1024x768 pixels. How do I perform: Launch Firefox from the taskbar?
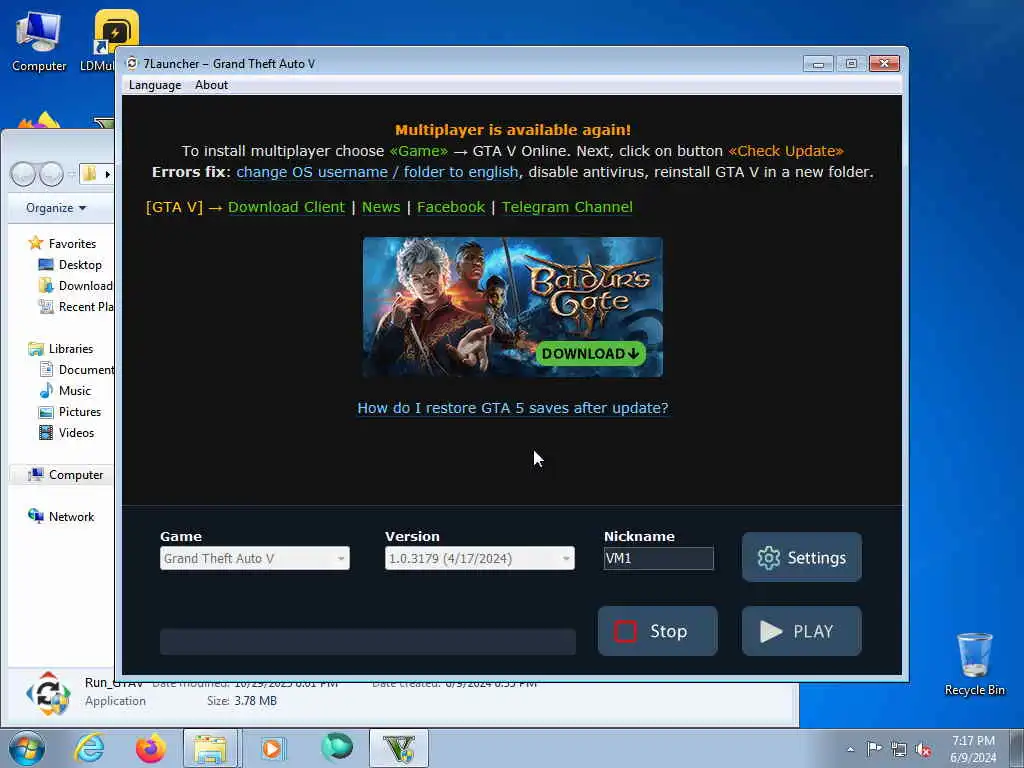click(x=151, y=748)
